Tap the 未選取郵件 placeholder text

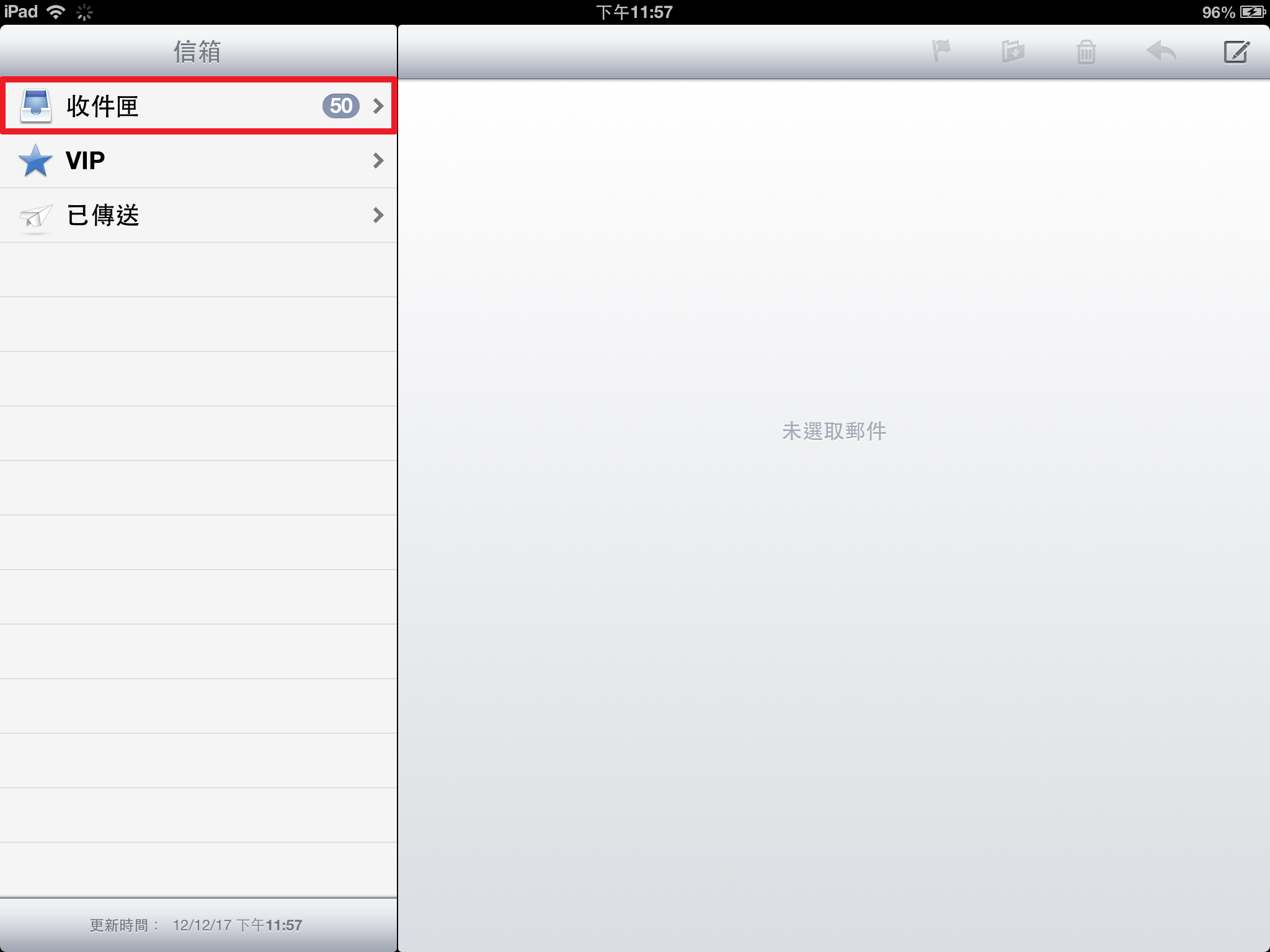pyautogui.click(x=834, y=431)
